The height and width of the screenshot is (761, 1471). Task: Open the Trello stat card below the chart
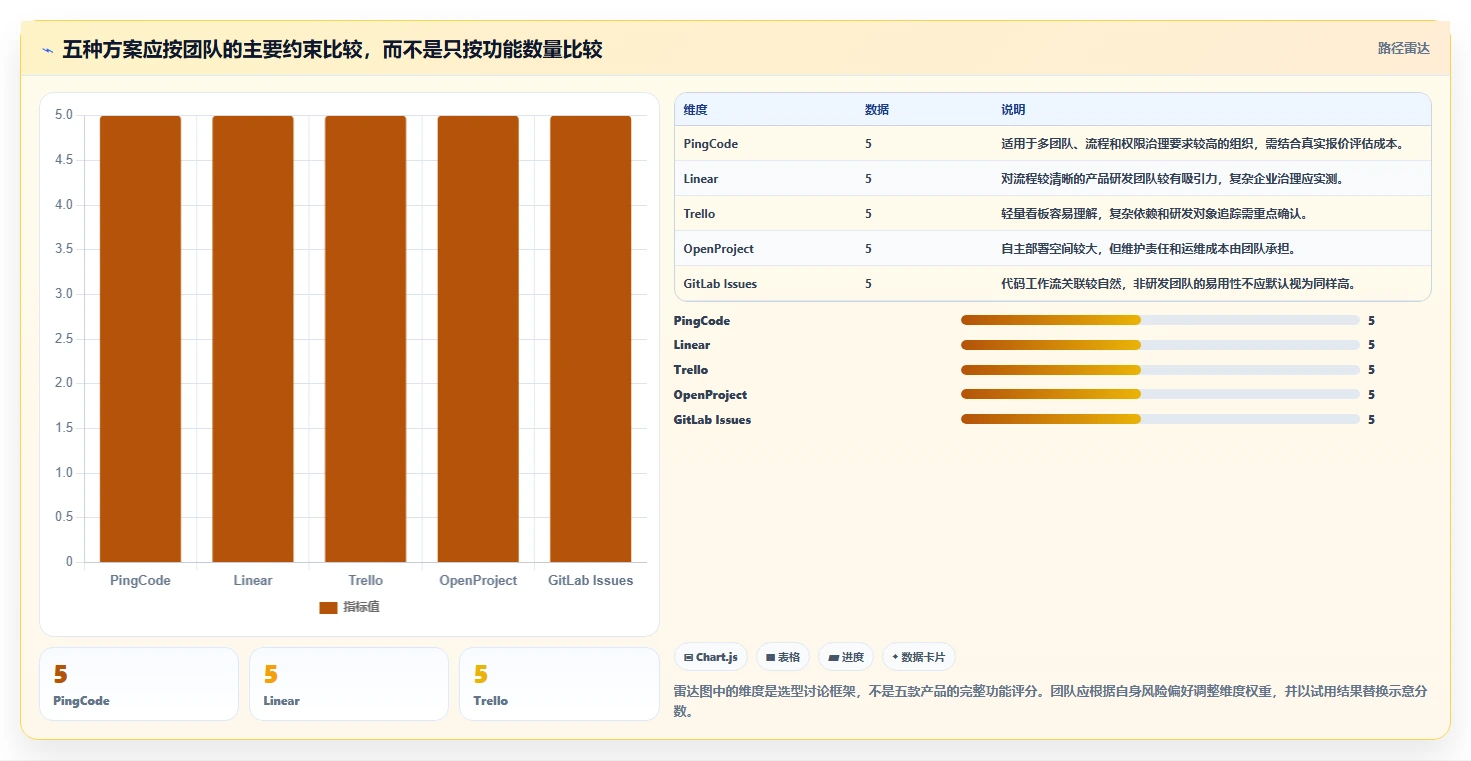[x=559, y=684]
